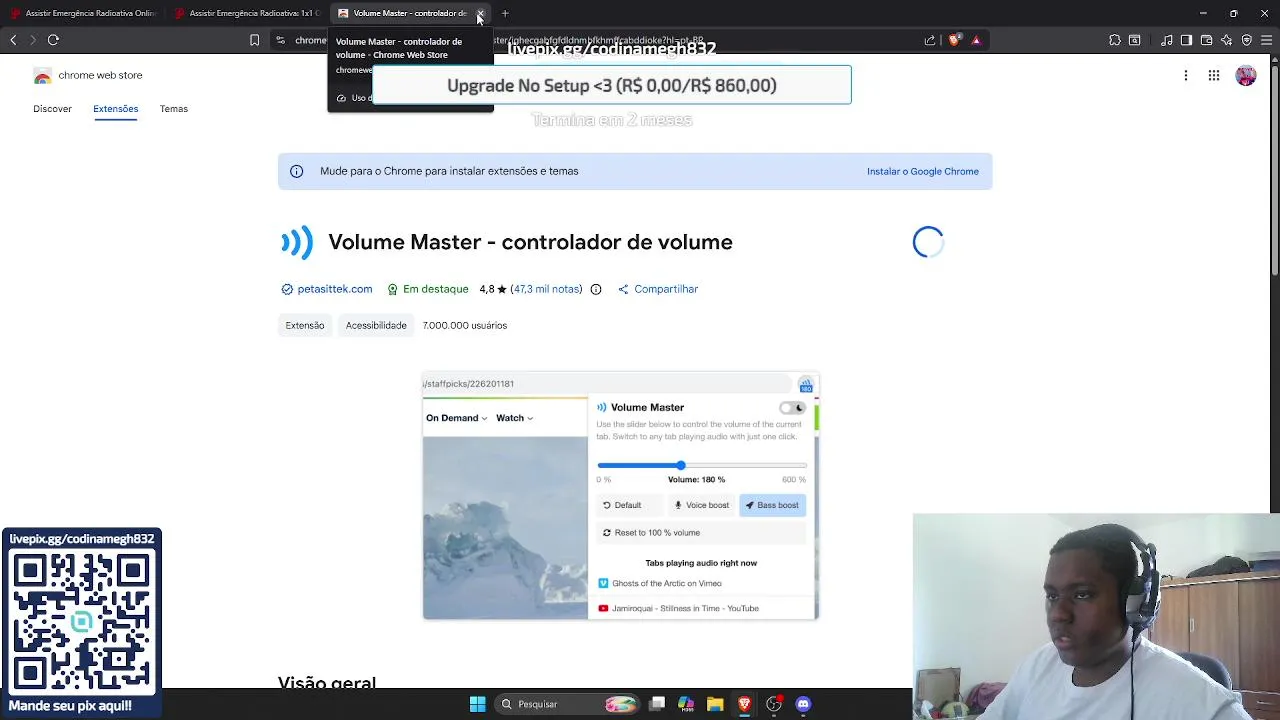The height and width of the screenshot is (720, 1280).
Task: Open the Brave VPN shield icon
Action: coord(1247,40)
